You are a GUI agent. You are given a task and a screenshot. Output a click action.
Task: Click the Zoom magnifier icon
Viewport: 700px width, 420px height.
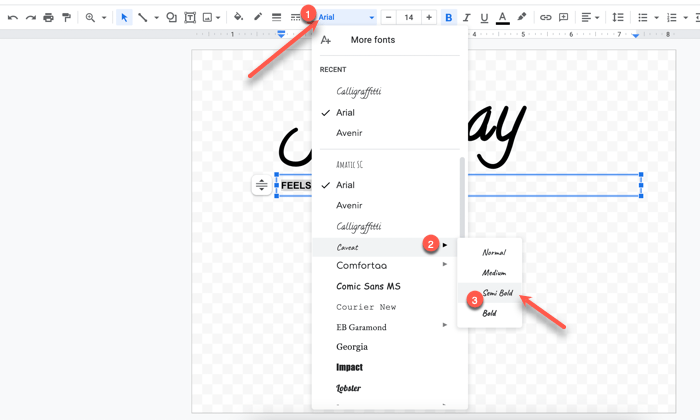90,17
